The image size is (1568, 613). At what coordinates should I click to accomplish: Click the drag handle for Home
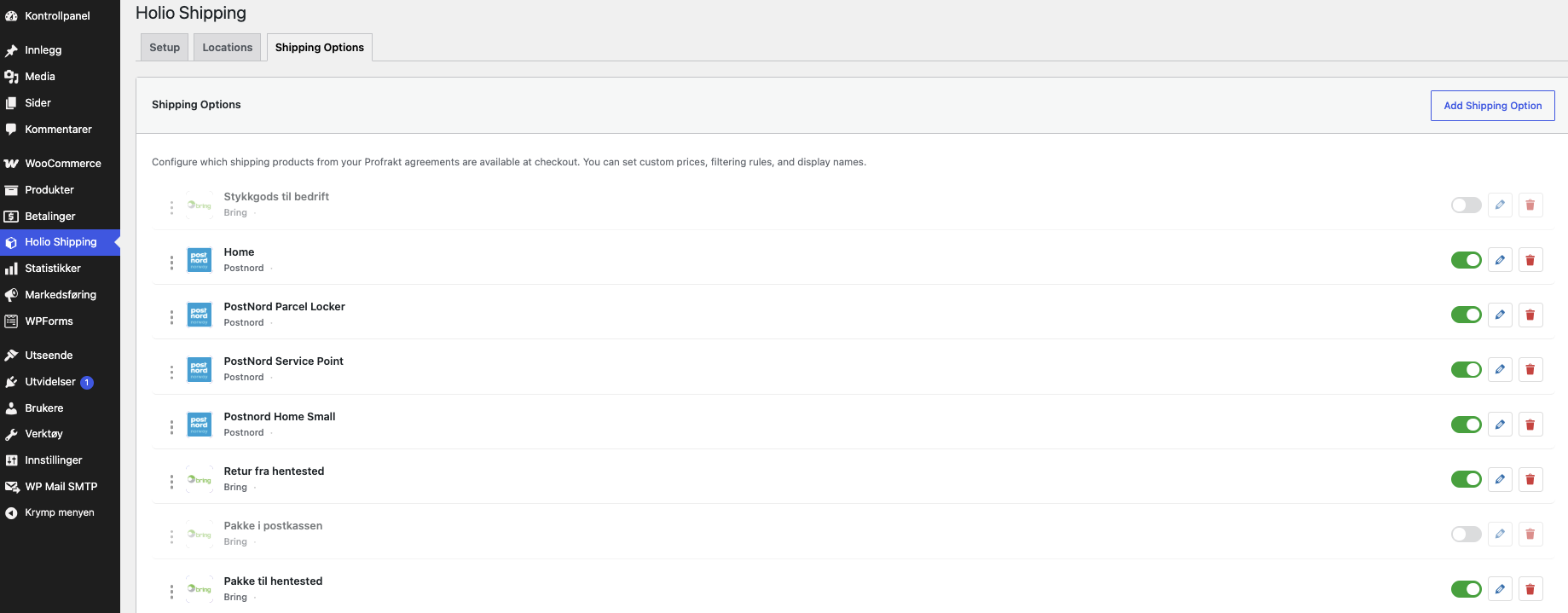coord(171,263)
